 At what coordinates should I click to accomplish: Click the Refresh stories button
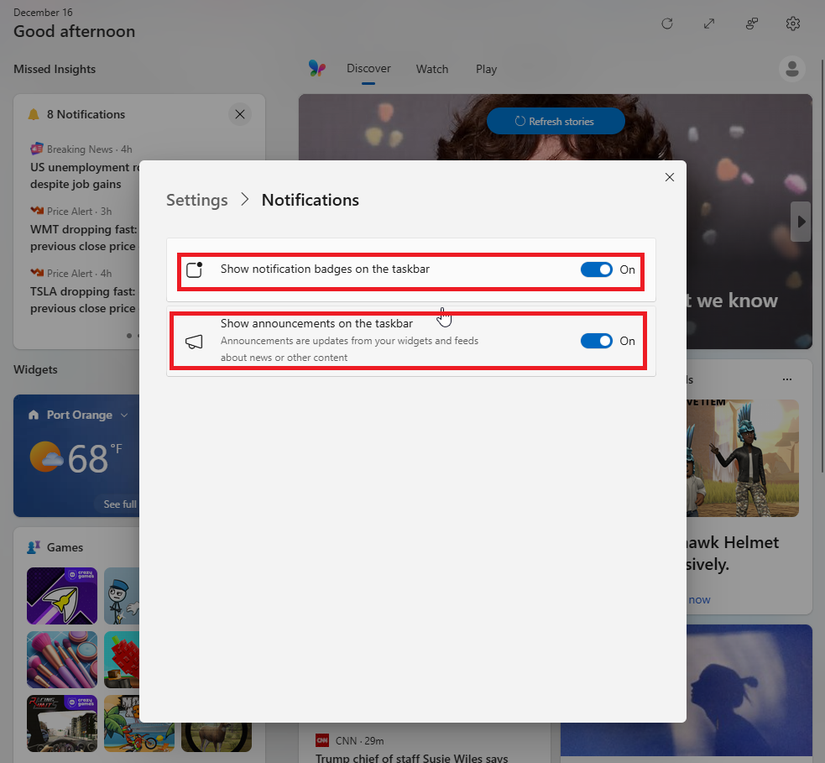[x=555, y=119]
